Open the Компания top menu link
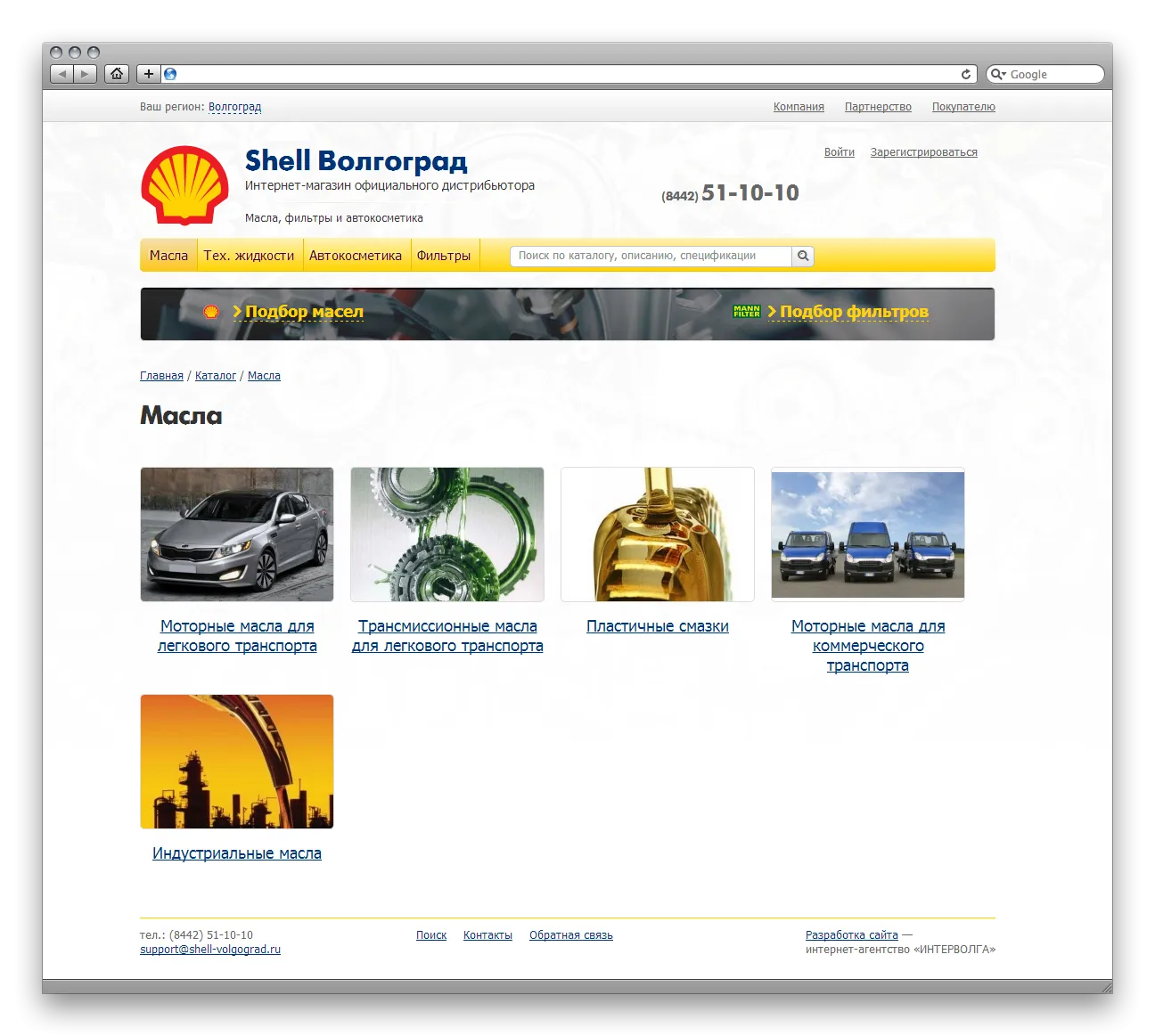This screenshot has height=1036, width=1155. point(799,107)
